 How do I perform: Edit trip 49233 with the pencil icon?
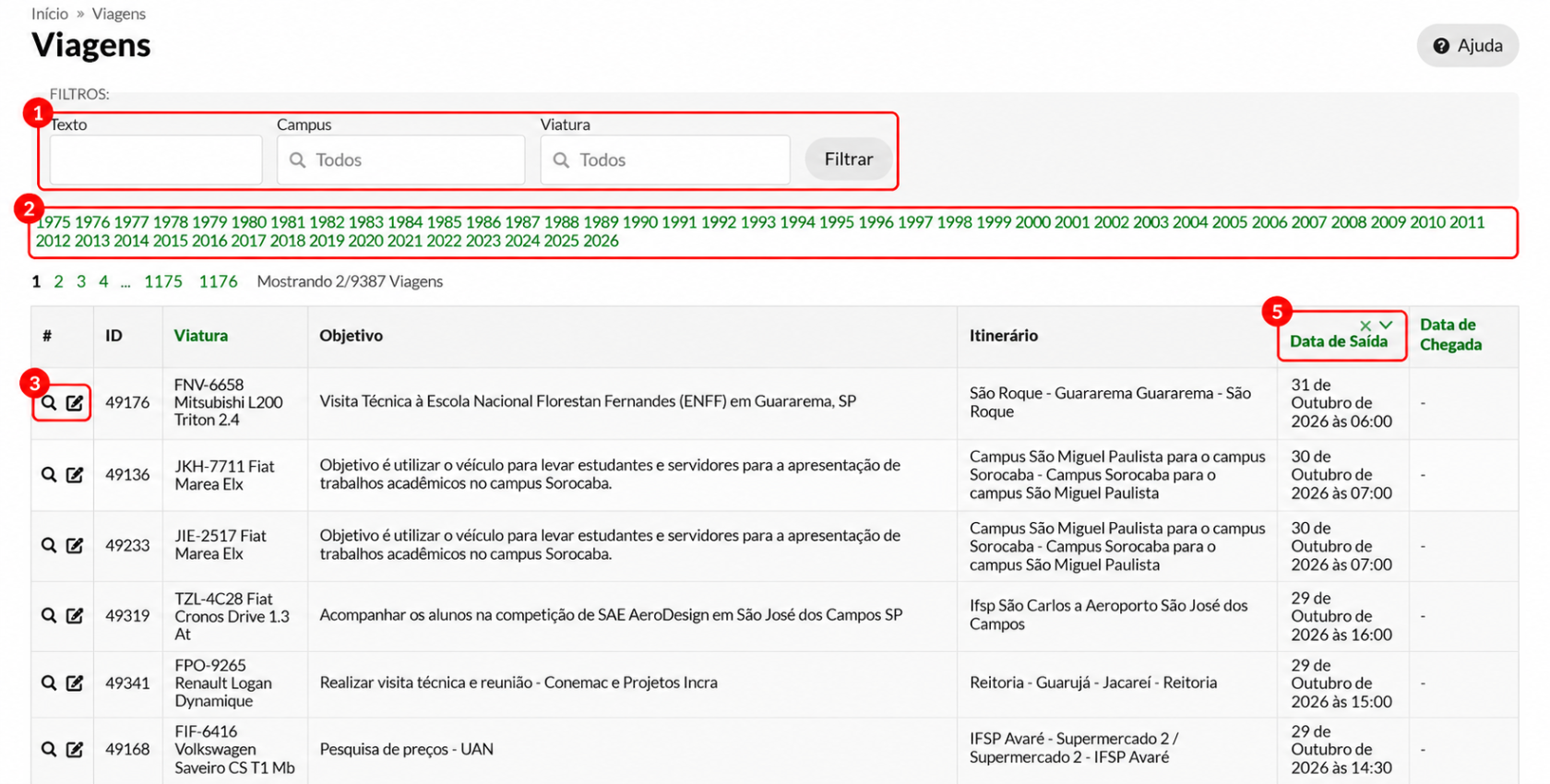pos(75,545)
